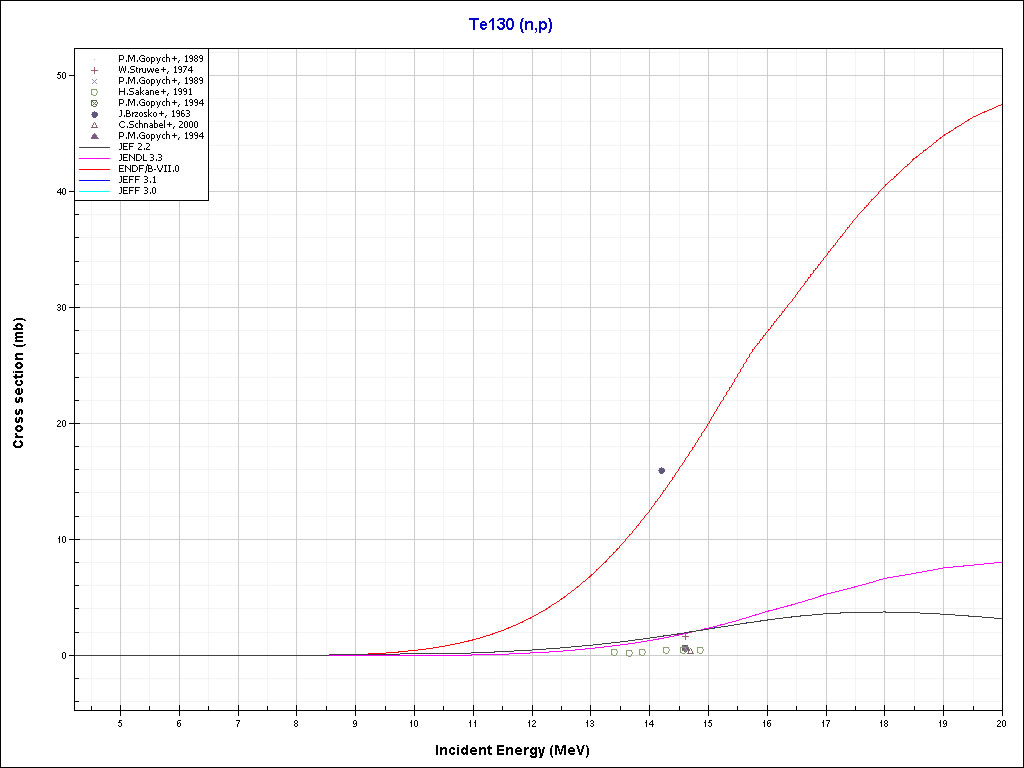Click the blue JEFF 3.1 line sample in legend

coord(94,180)
